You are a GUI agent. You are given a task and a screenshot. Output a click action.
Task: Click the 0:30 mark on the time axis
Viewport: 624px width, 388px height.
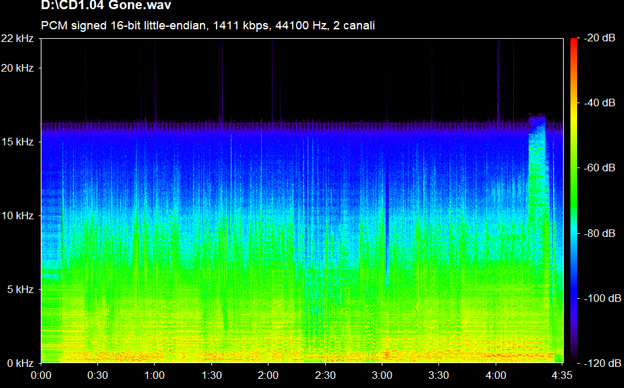click(98, 375)
